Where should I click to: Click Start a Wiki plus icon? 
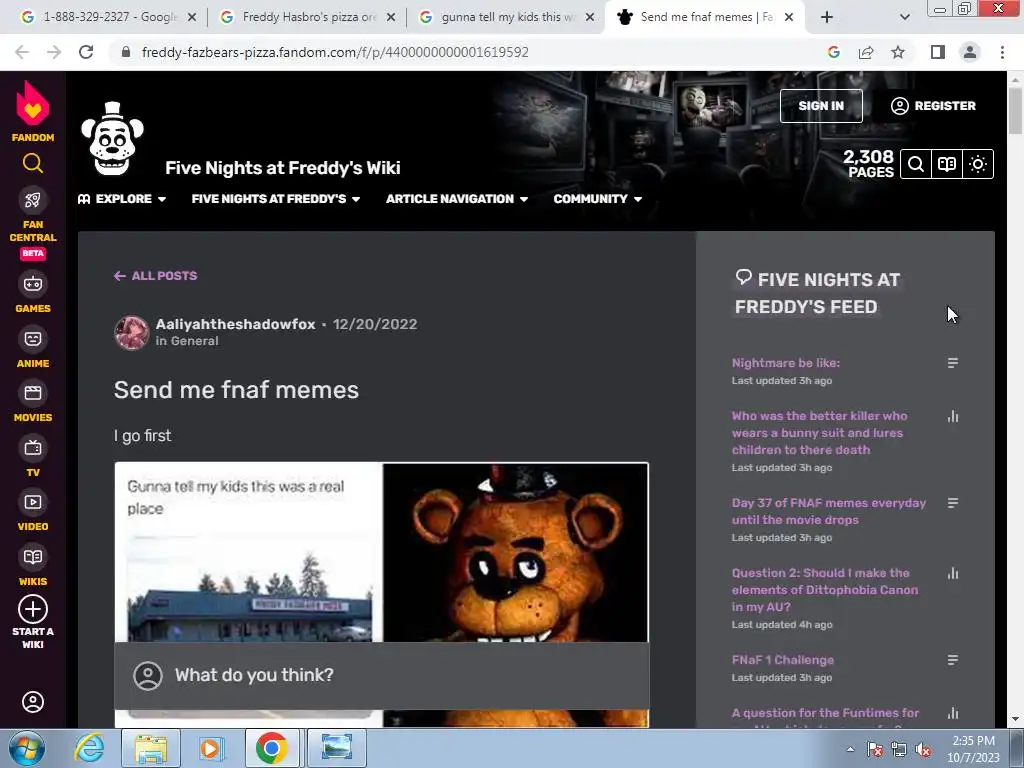pyautogui.click(x=33, y=609)
